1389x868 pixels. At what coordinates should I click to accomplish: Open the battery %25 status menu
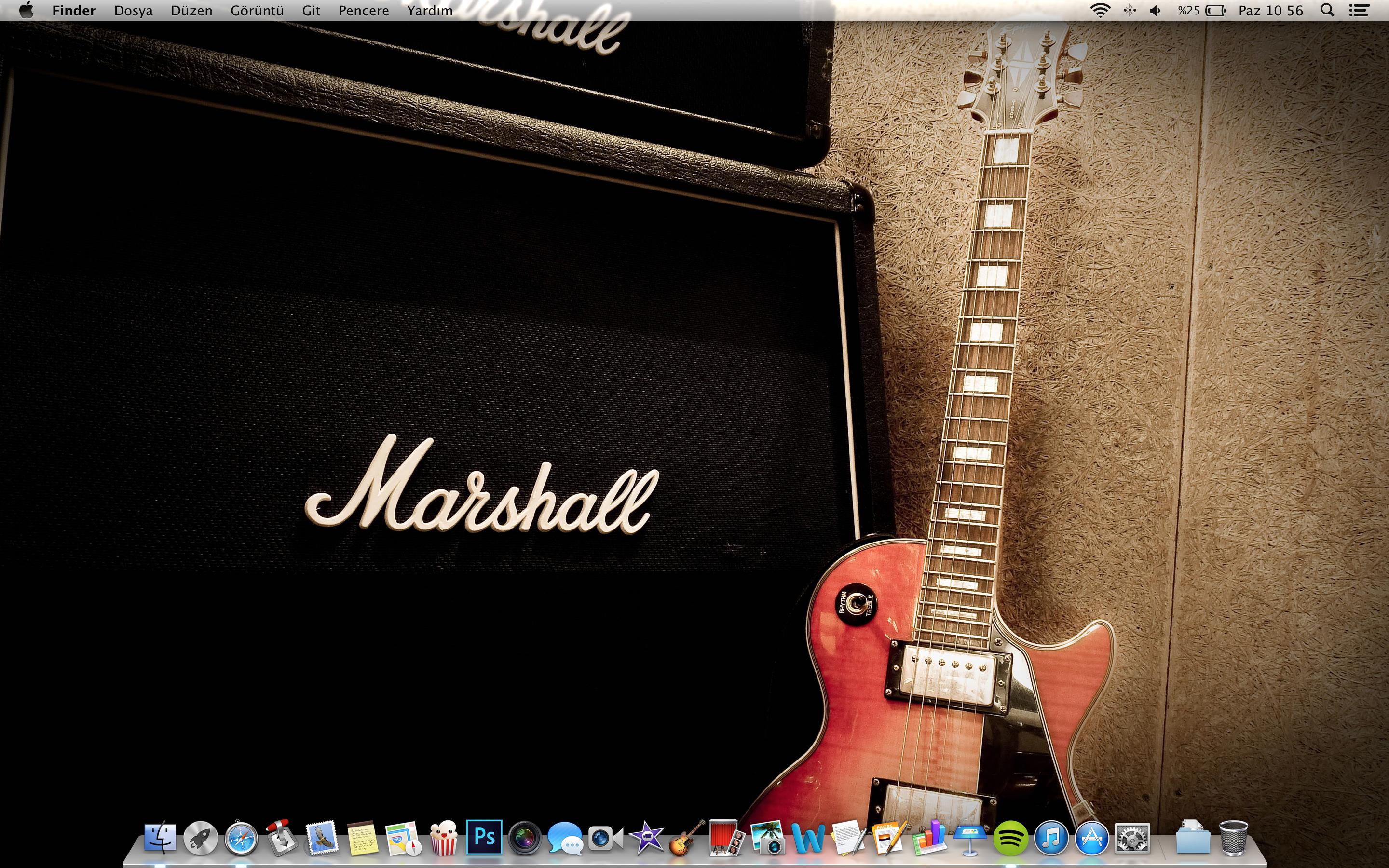[x=1201, y=10]
